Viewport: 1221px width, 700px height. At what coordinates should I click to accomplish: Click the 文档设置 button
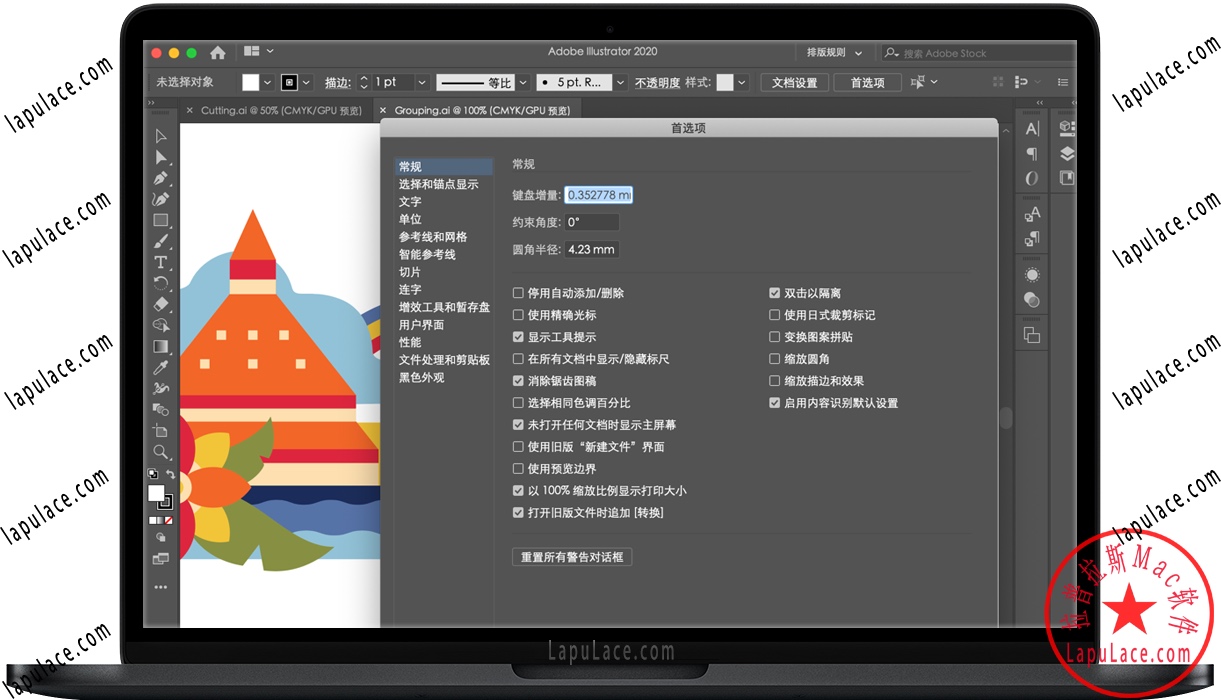795,83
